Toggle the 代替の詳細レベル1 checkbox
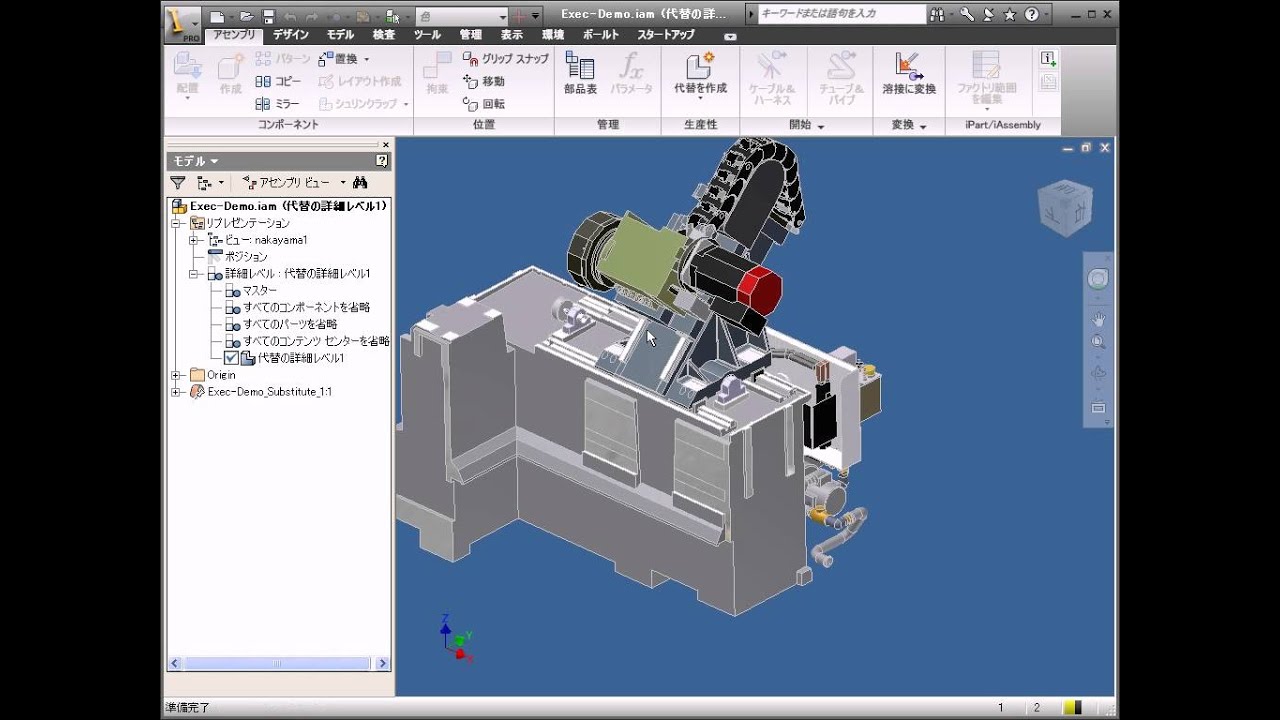The image size is (1280, 720). click(231, 358)
